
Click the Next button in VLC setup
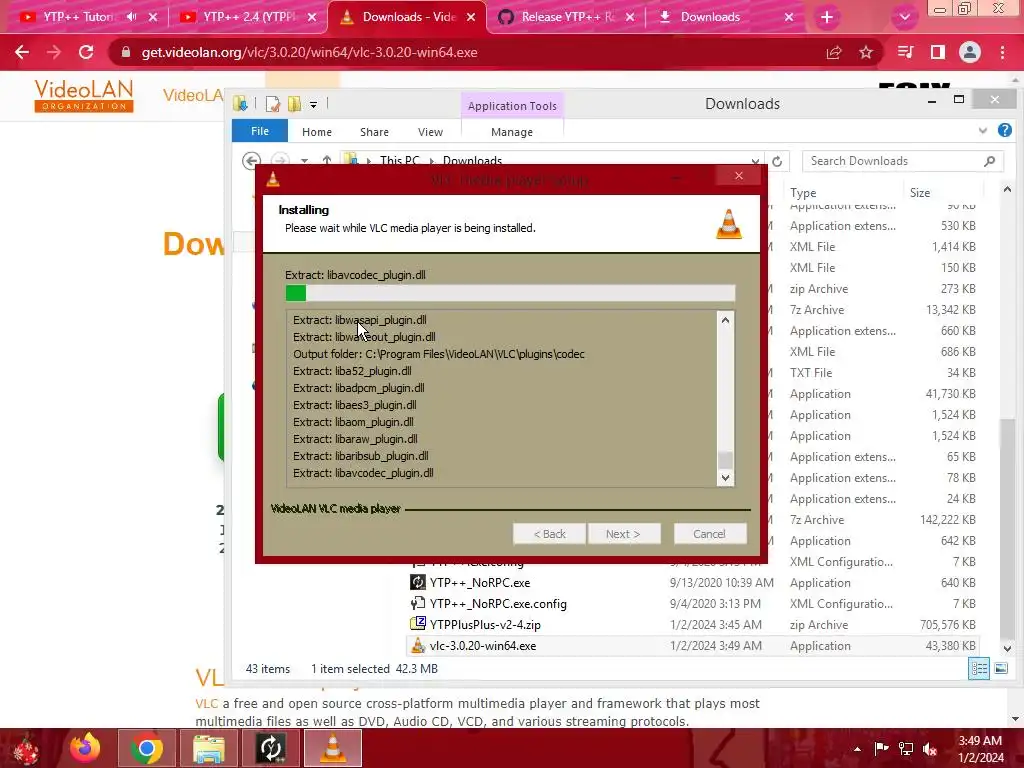[x=624, y=534]
